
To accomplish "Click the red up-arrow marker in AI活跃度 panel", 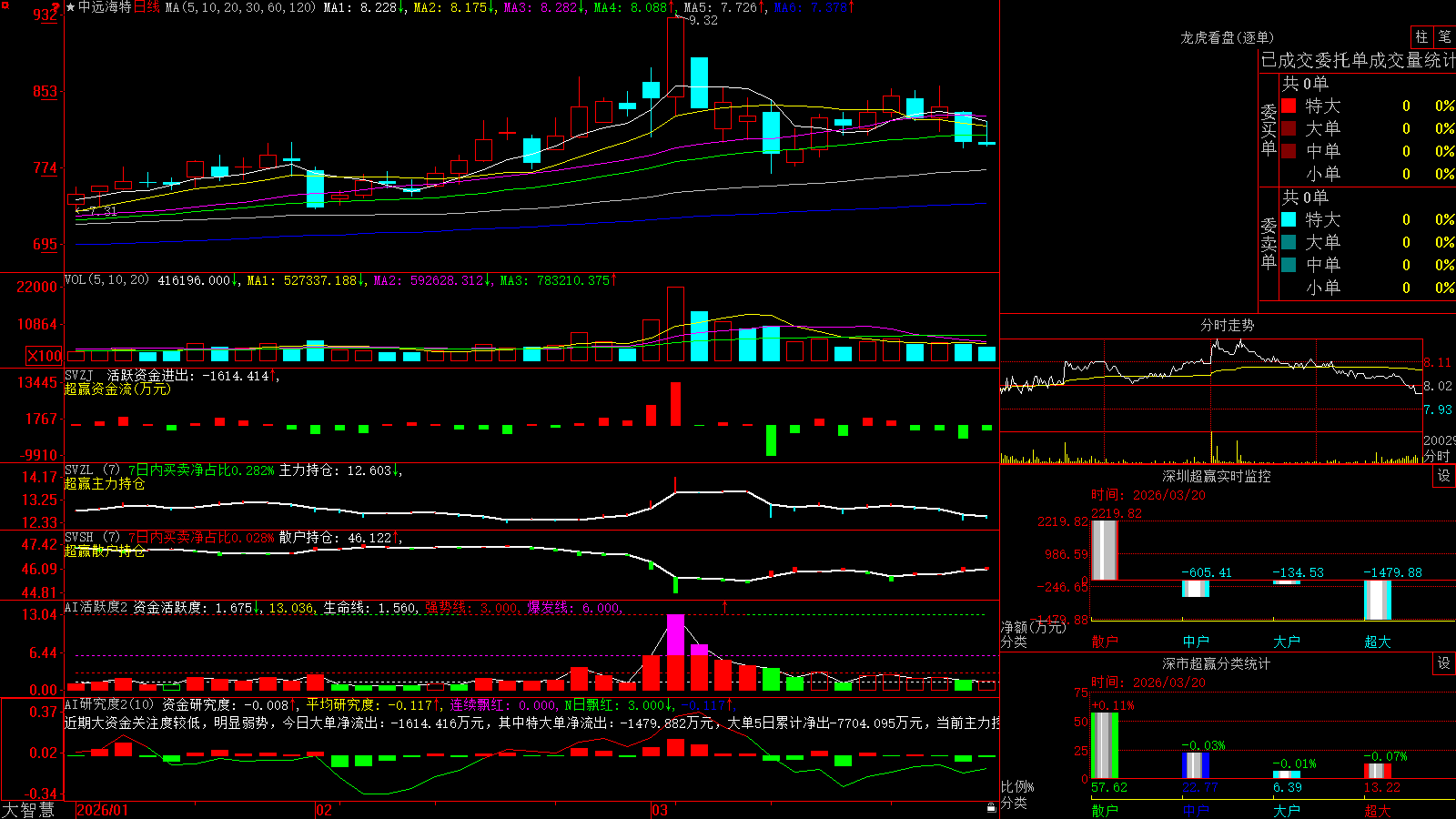I will point(725,606).
